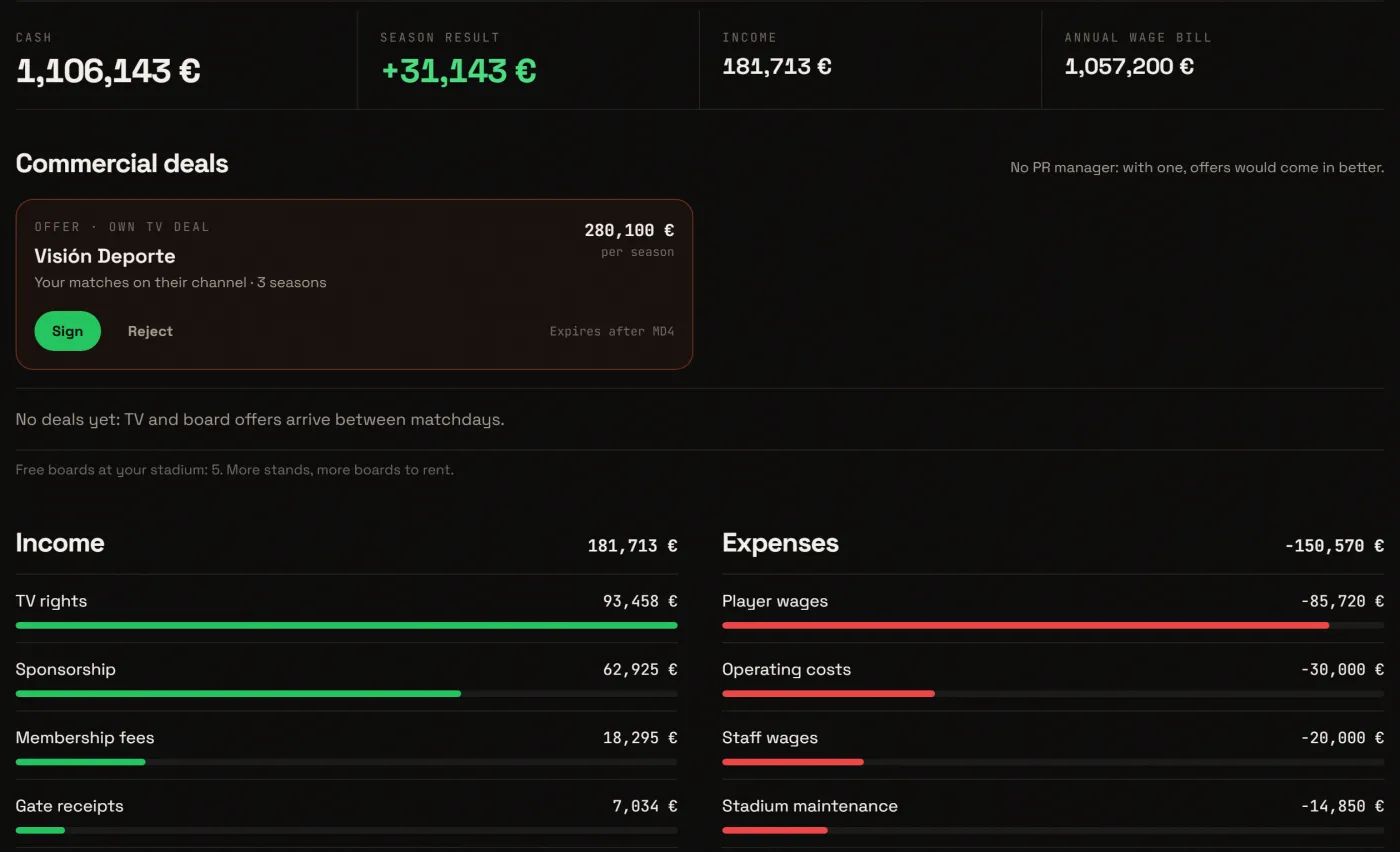Click the TV rights label

coord(51,601)
